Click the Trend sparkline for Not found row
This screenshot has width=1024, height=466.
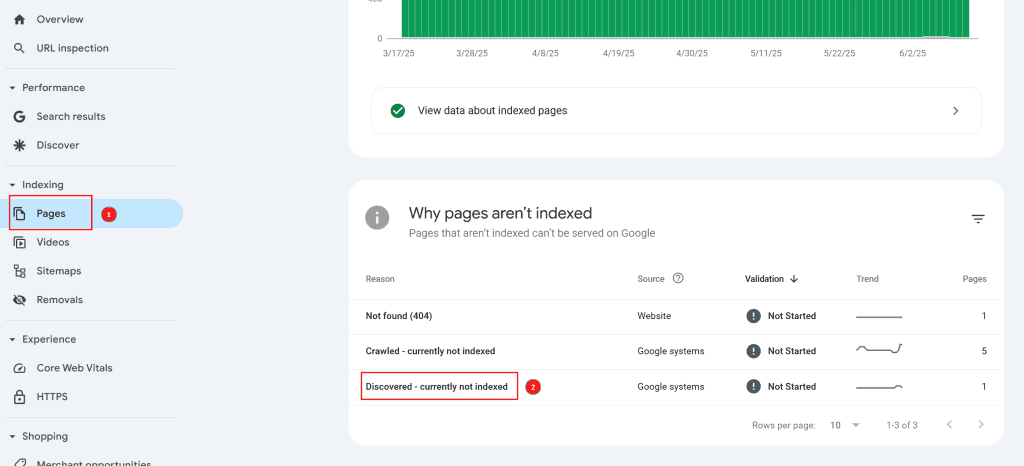coord(879,317)
